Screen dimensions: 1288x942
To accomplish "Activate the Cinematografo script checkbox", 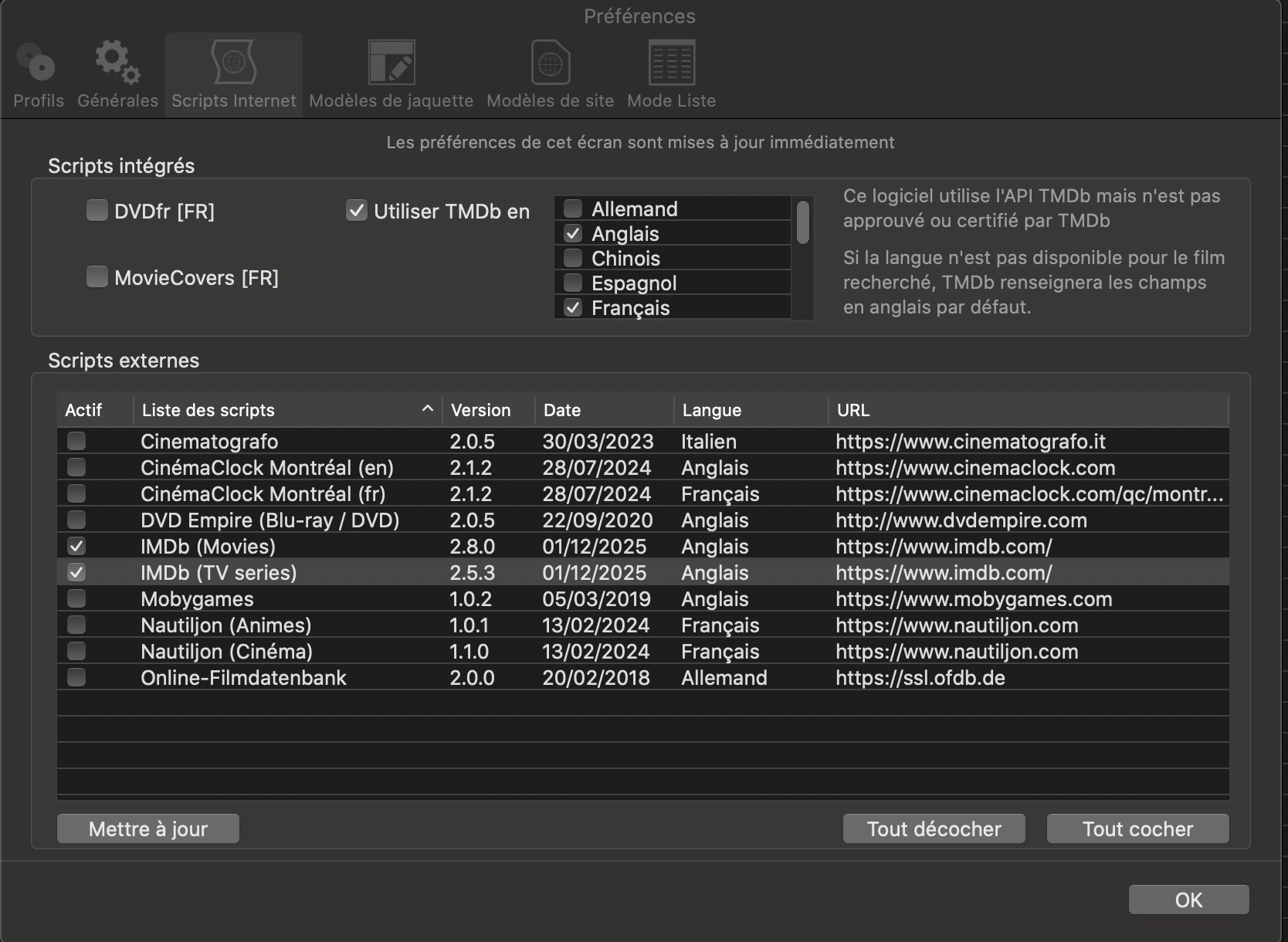I will pos(76,442).
